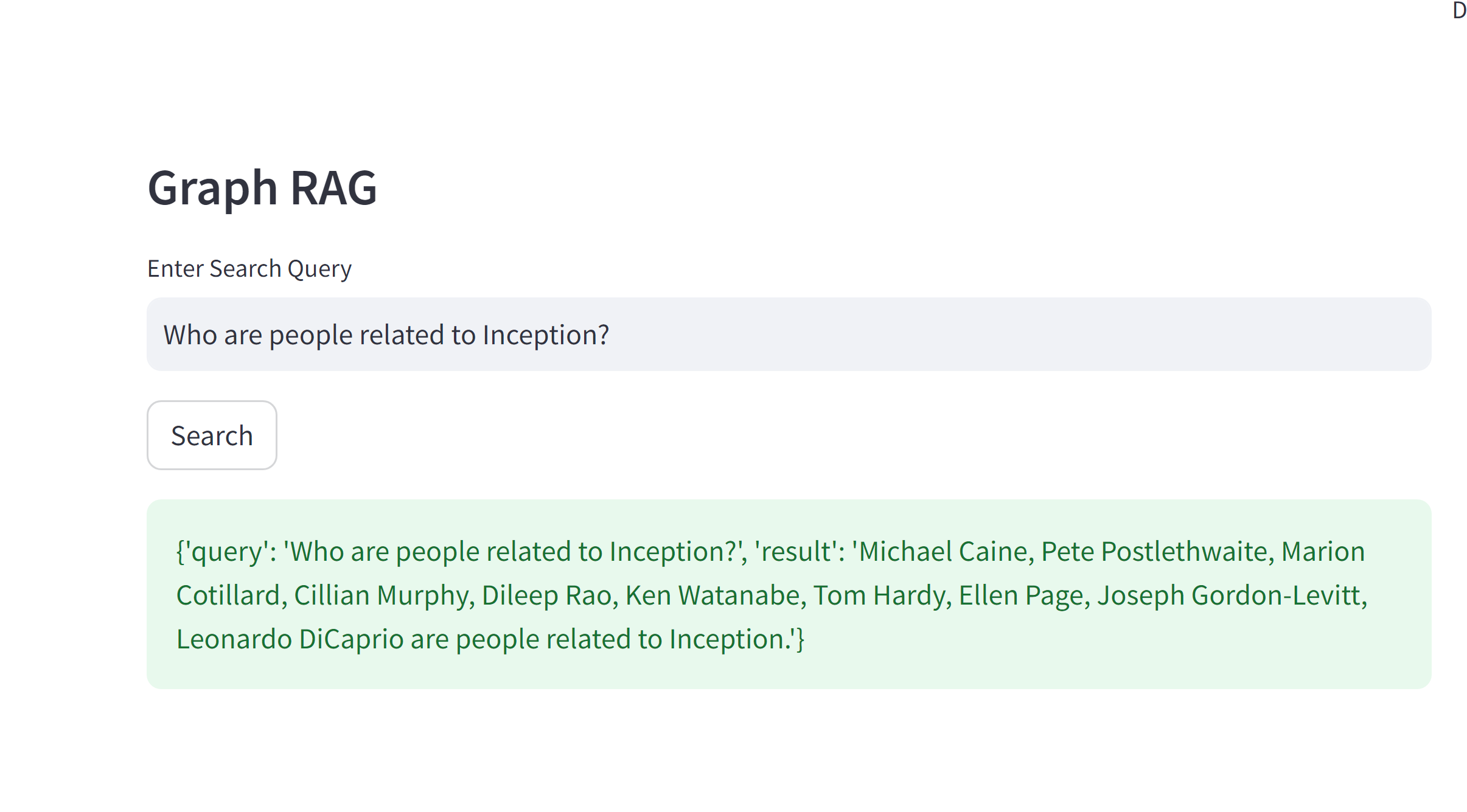Focus the Enter Search Query text field

[789, 334]
